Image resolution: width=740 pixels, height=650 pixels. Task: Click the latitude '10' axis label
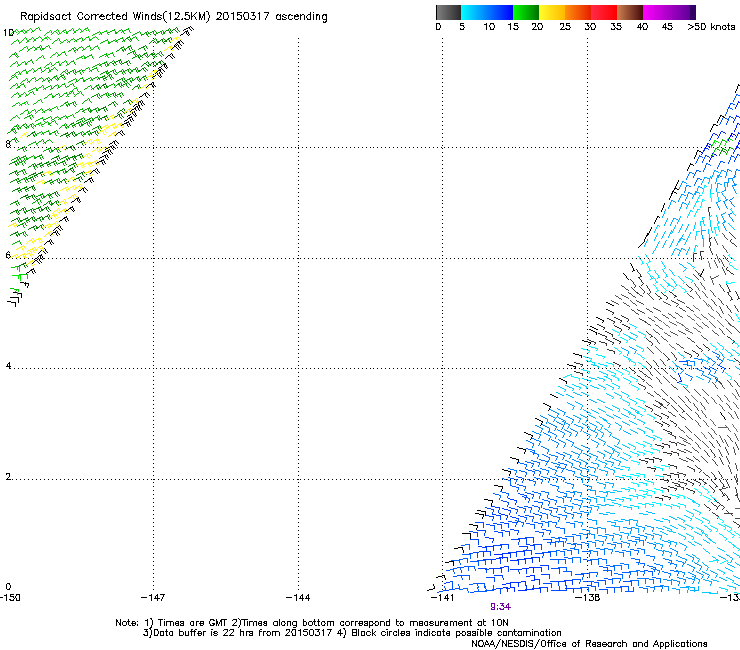(8, 33)
